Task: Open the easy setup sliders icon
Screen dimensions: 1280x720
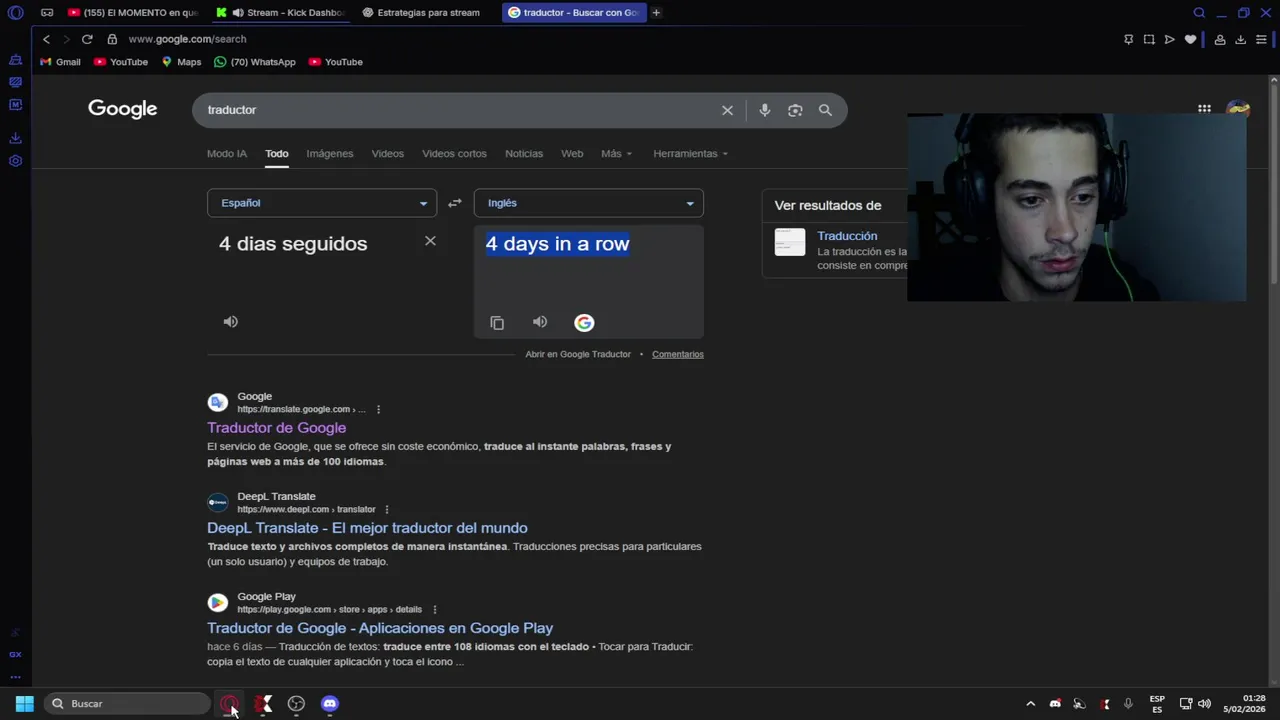Action: pos(1261,39)
